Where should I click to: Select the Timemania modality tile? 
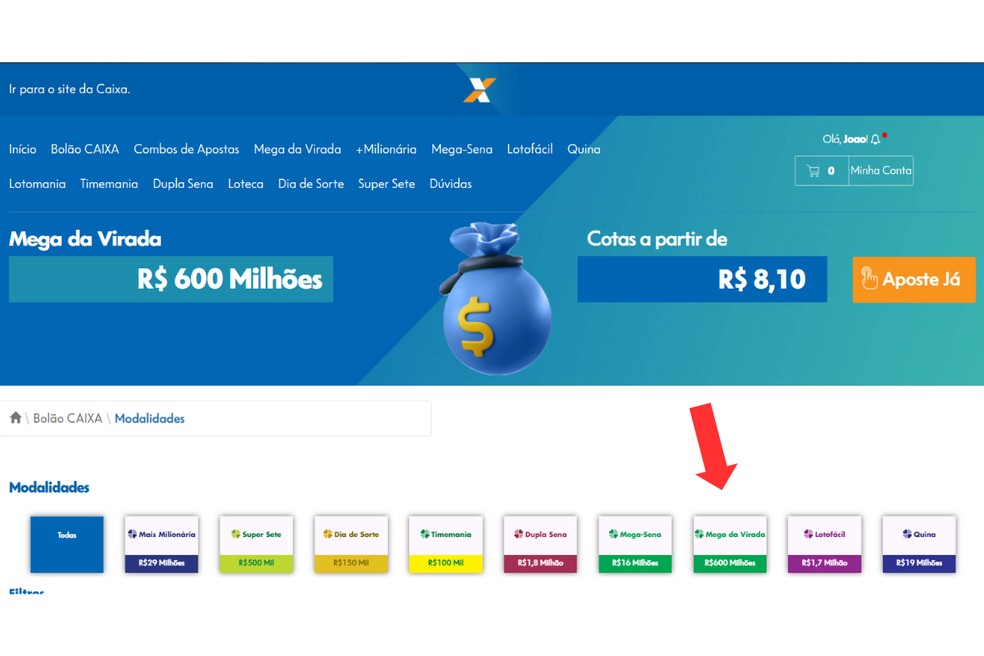point(446,544)
